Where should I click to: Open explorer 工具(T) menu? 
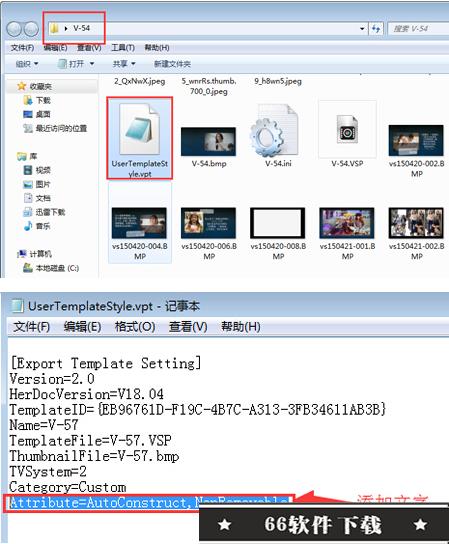pyautogui.click(x=122, y=48)
